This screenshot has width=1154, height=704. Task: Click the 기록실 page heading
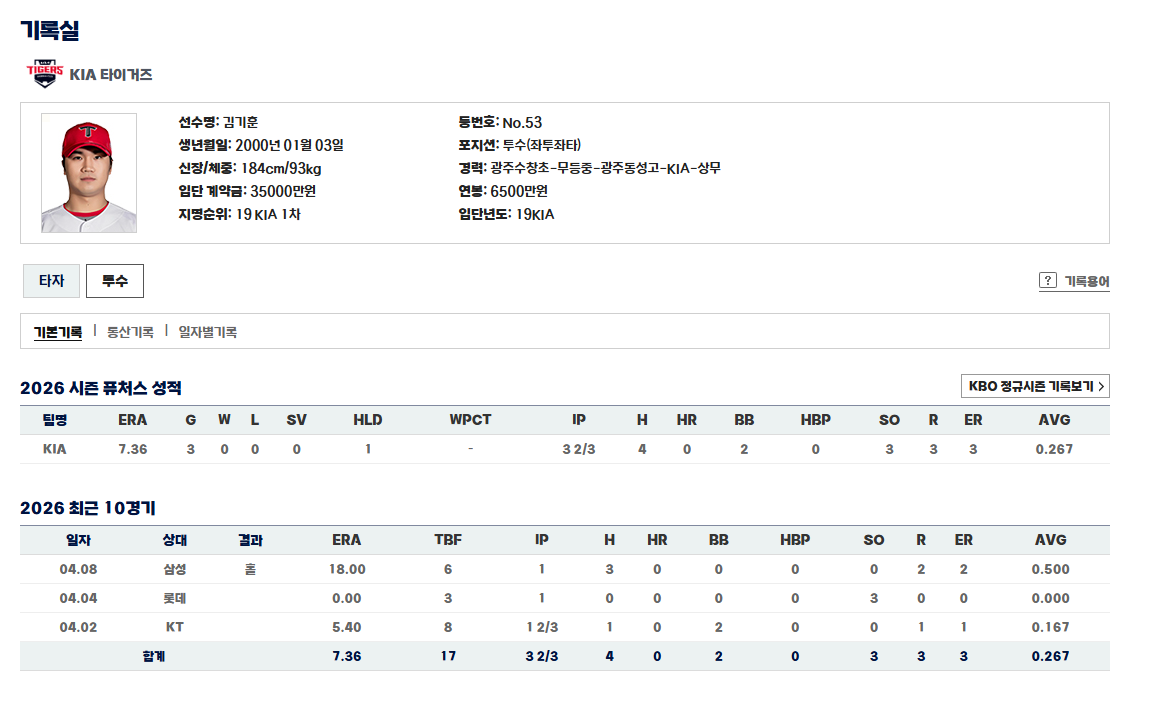[50, 30]
